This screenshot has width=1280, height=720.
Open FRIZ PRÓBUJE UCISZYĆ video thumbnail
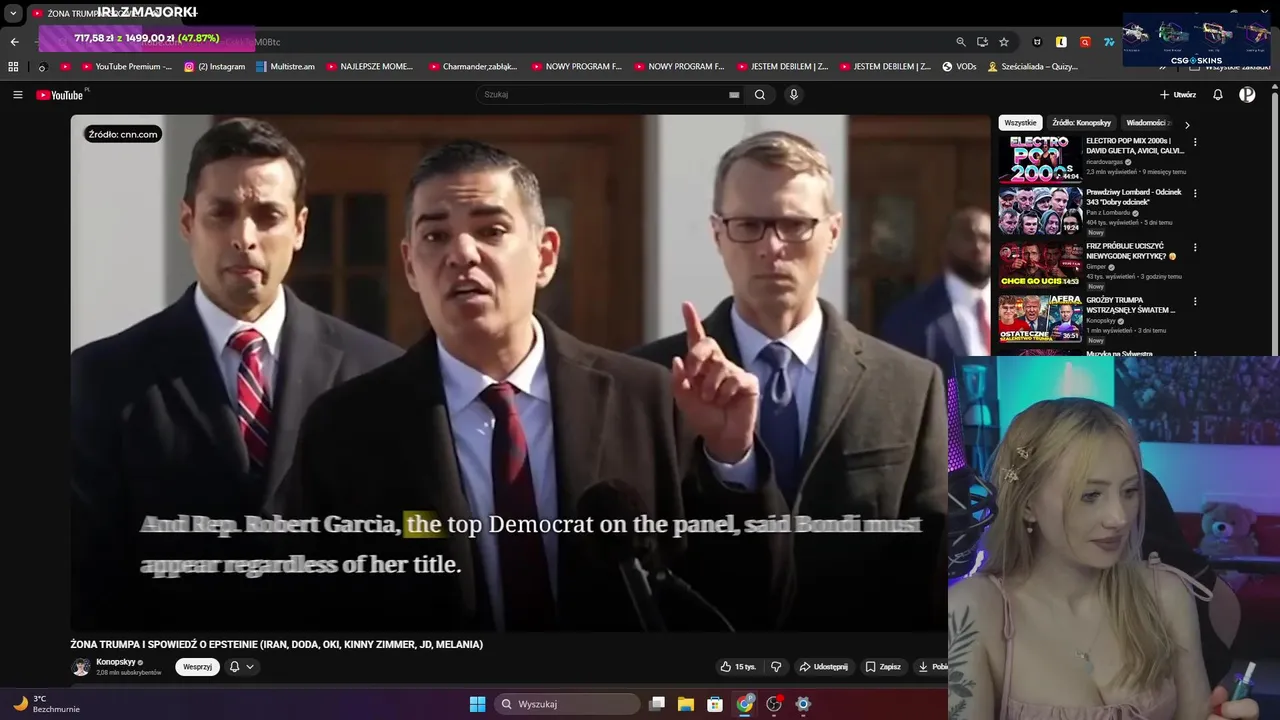[1040, 265]
